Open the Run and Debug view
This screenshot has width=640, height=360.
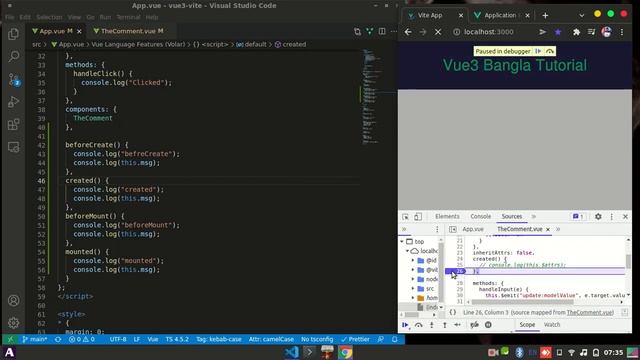(13, 102)
